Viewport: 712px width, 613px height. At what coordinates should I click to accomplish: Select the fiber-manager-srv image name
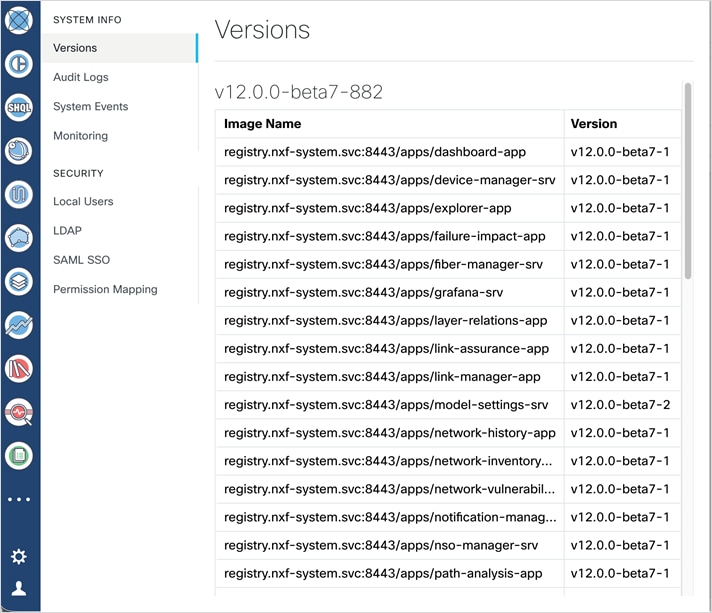[x=383, y=264]
